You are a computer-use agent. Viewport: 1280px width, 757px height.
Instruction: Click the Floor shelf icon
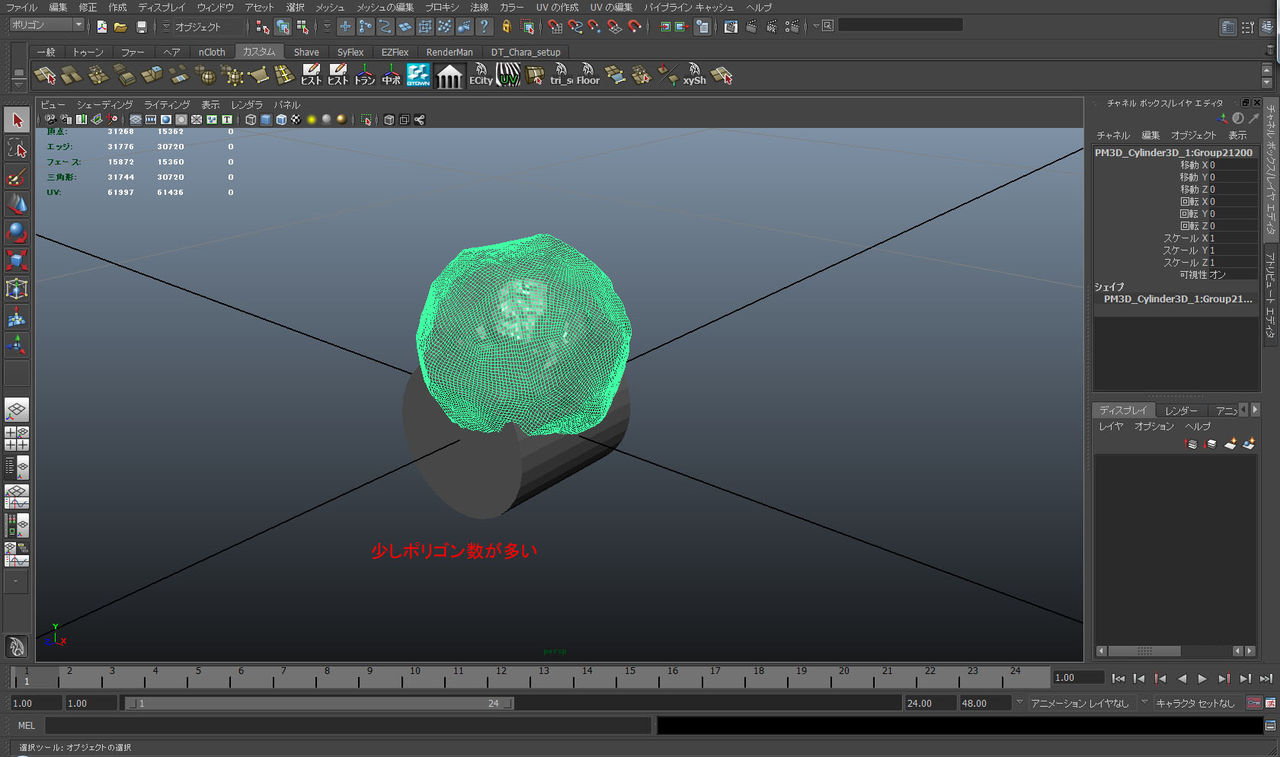588,75
